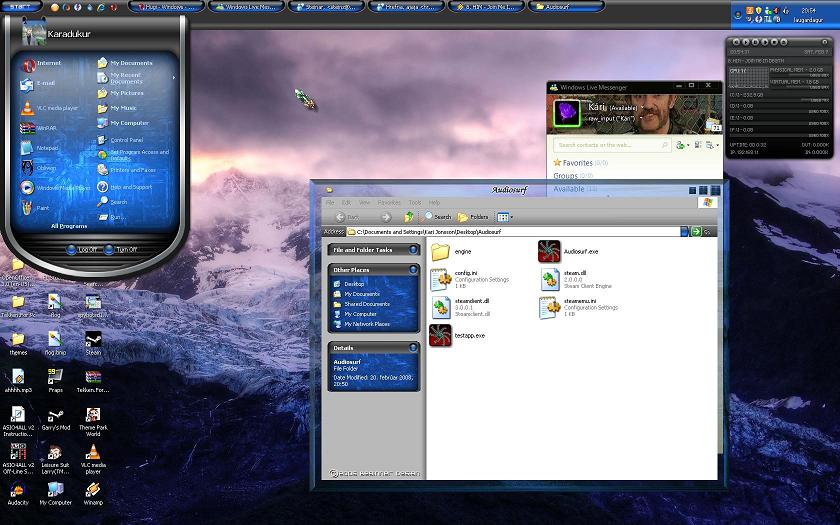This screenshot has width=840, height=525.
Task: Select testapp.exe file in Explorer
Action: point(458,335)
